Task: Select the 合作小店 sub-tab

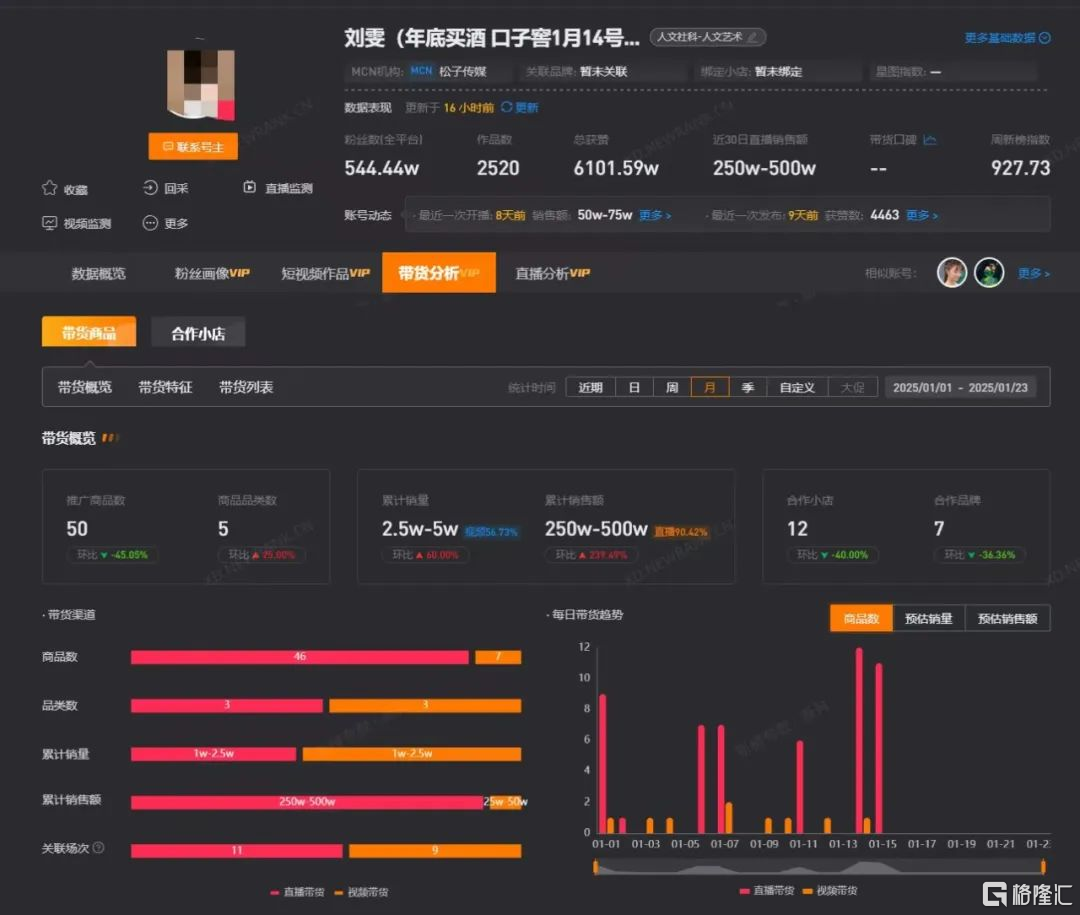Action: pos(198,333)
